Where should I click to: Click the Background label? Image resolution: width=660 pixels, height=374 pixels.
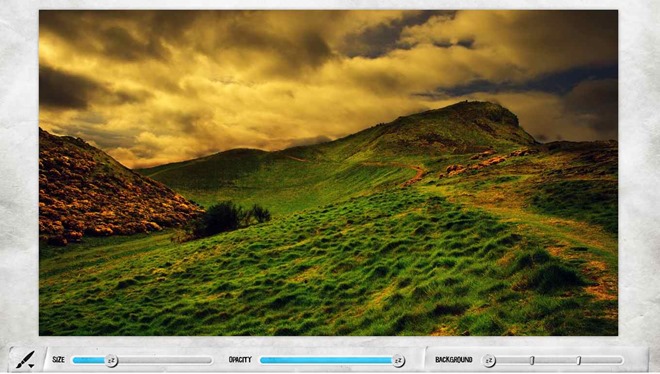coord(454,360)
